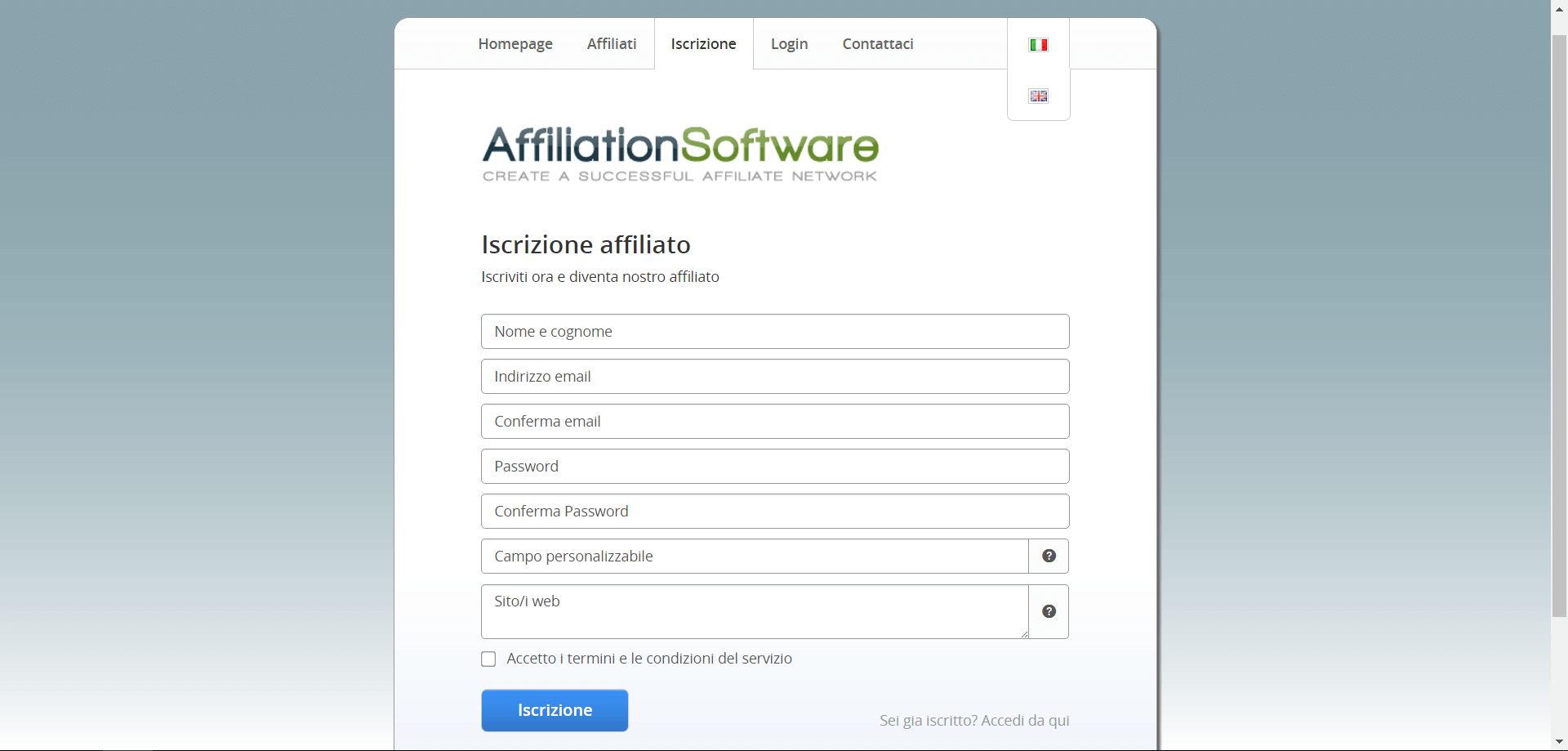
Task: Go to the Affiliati page
Action: (x=611, y=44)
